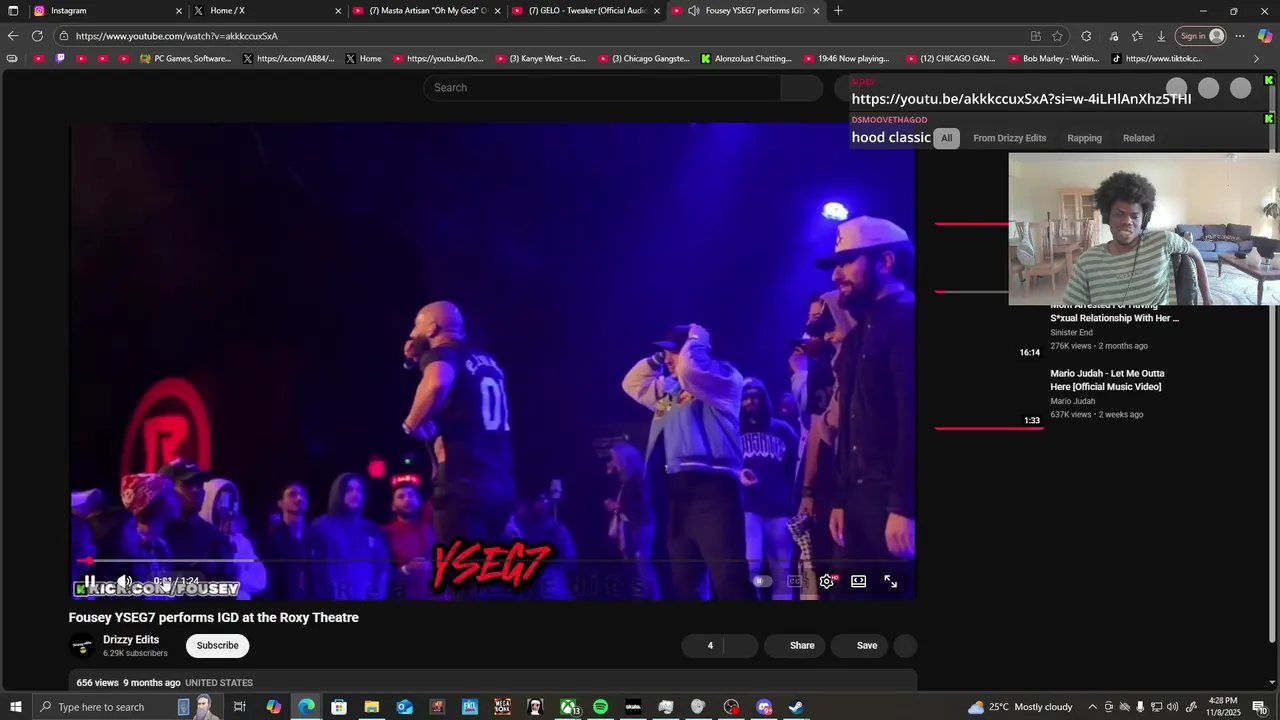
Task: Open the notification center icon
Action: click(x=1259, y=707)
